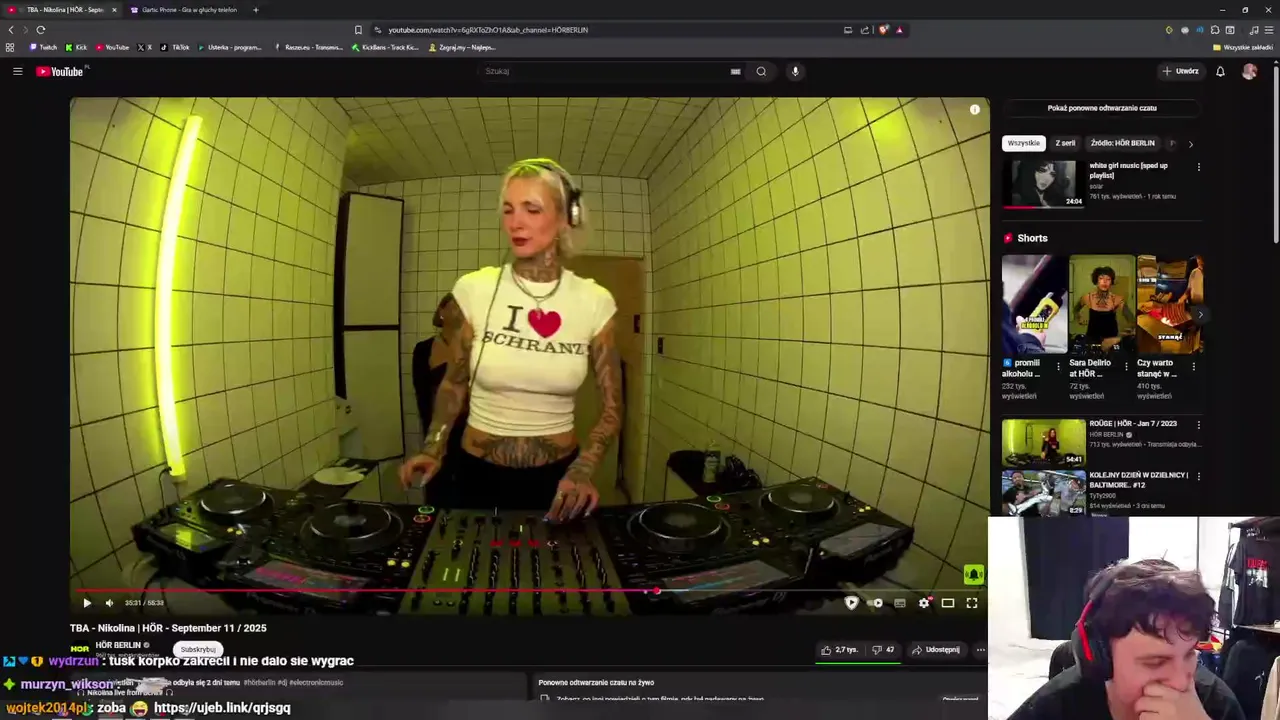The height and width of the screenshot is (720, 1280).
Task: Open the ROÜGE | HÖR - Jan 7 / 2023 video
Action: 1043,442
